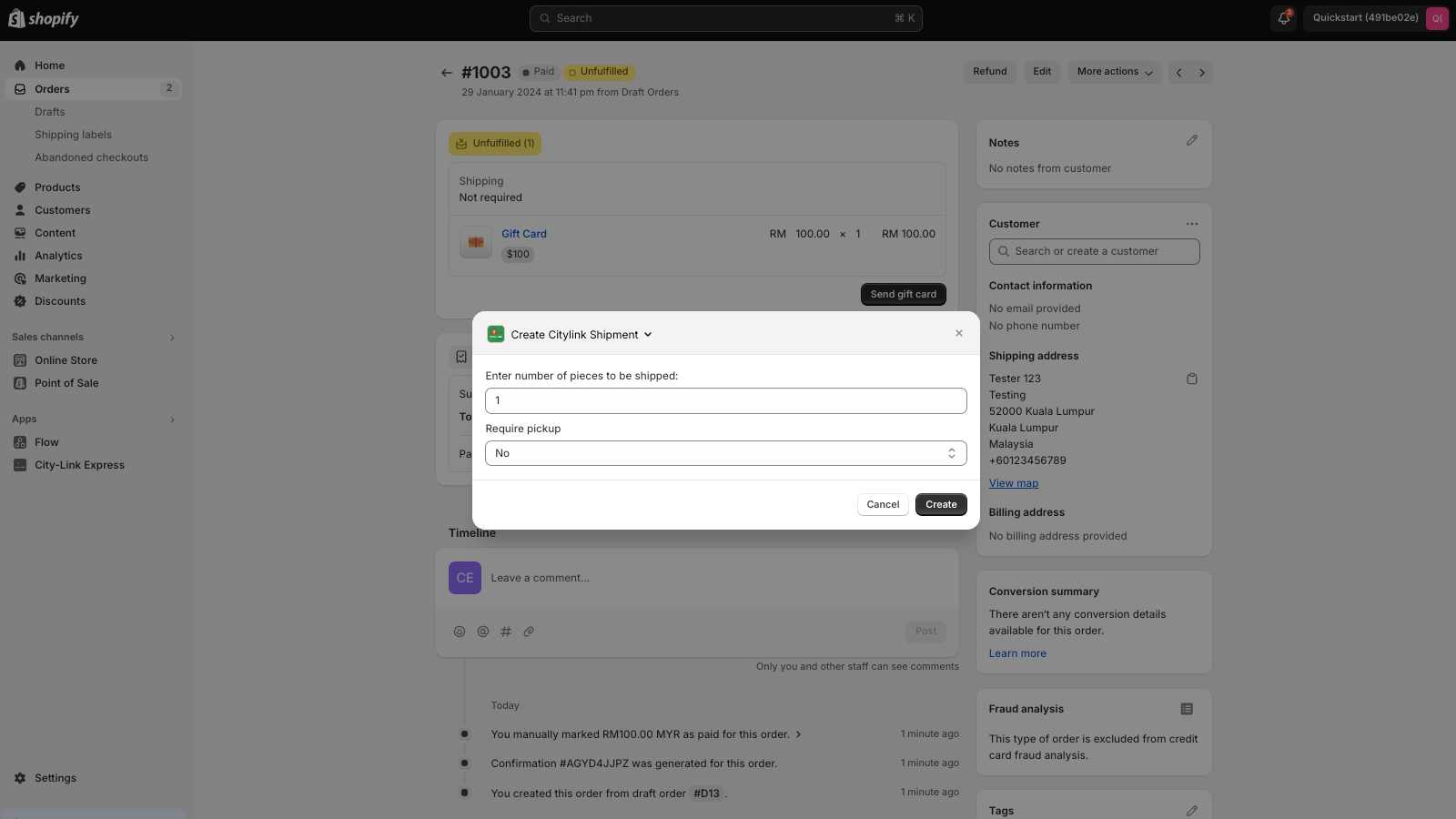The height and width of the screenshot is (819, 1456).
Task: Open the Learn more link
Action: coord(1017,653)
